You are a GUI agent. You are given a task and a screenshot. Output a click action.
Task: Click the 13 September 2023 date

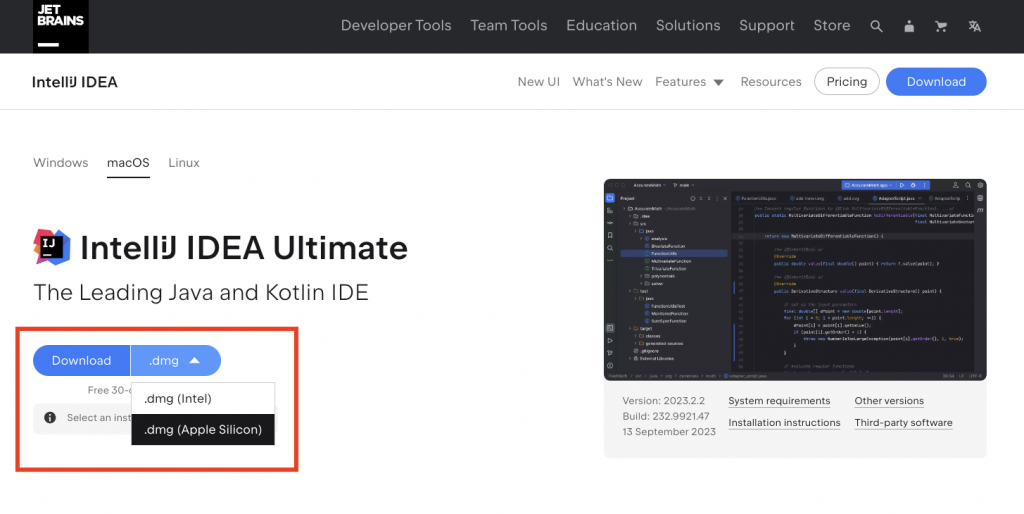(669, 432)
